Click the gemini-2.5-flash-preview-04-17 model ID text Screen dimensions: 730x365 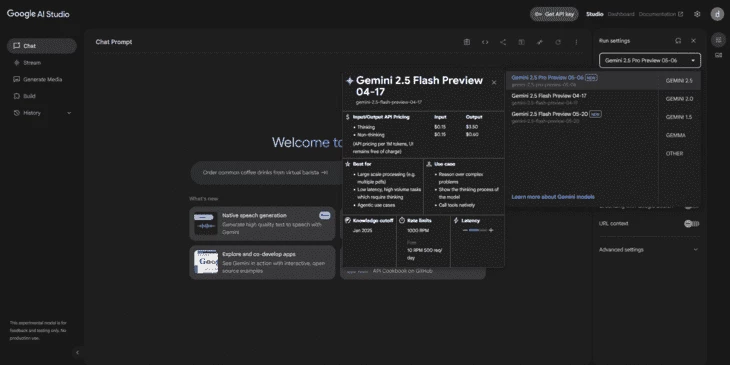389,102
